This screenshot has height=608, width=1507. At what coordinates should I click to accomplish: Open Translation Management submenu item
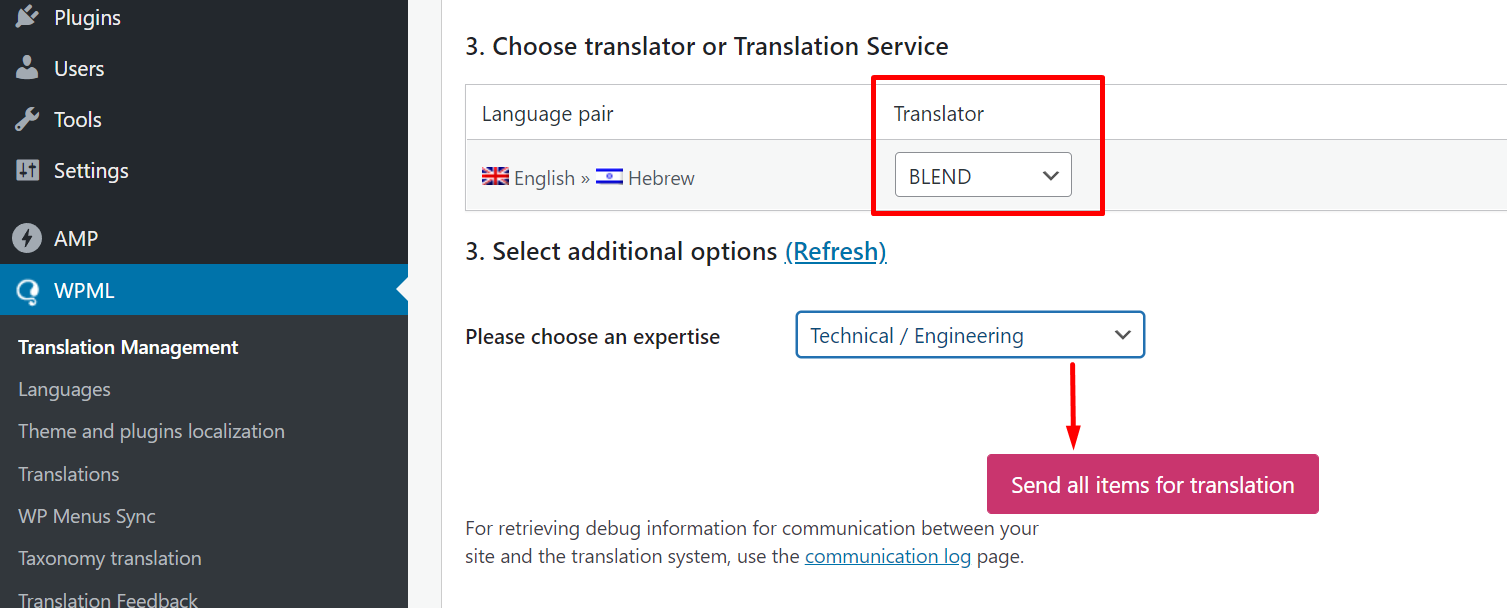click(128, 347)
